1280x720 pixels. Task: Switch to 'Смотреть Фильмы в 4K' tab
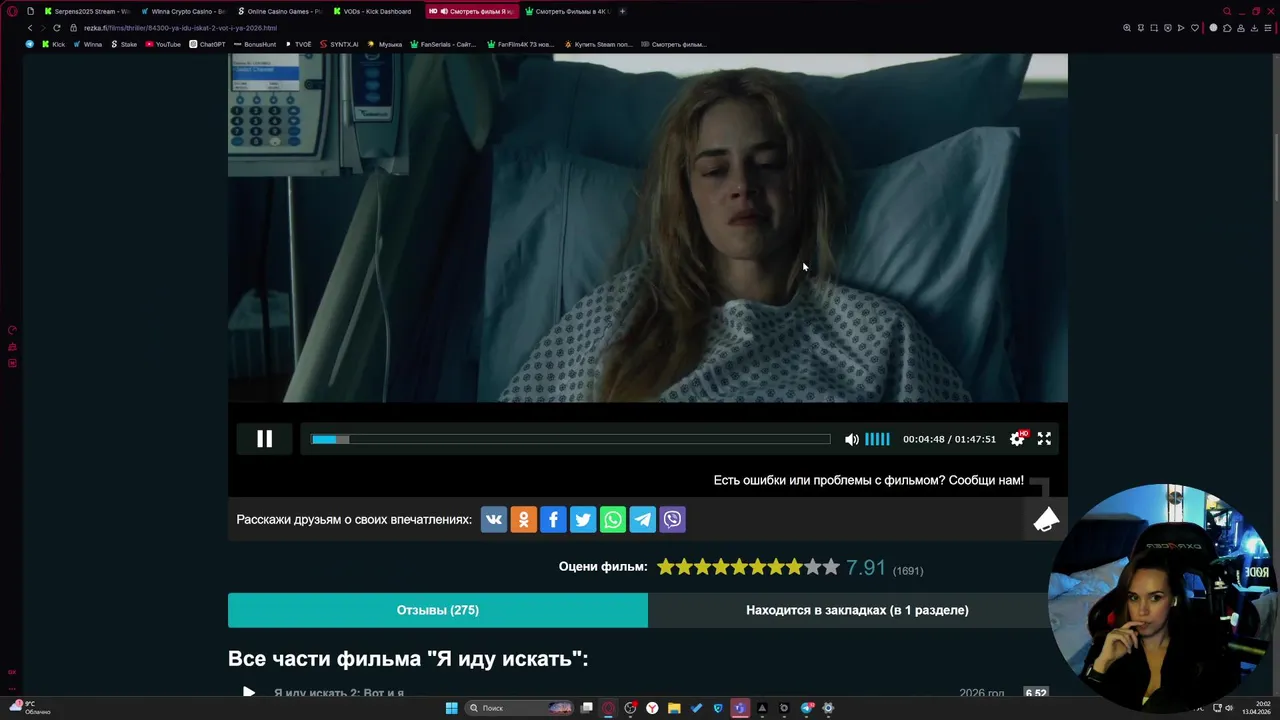566,11
